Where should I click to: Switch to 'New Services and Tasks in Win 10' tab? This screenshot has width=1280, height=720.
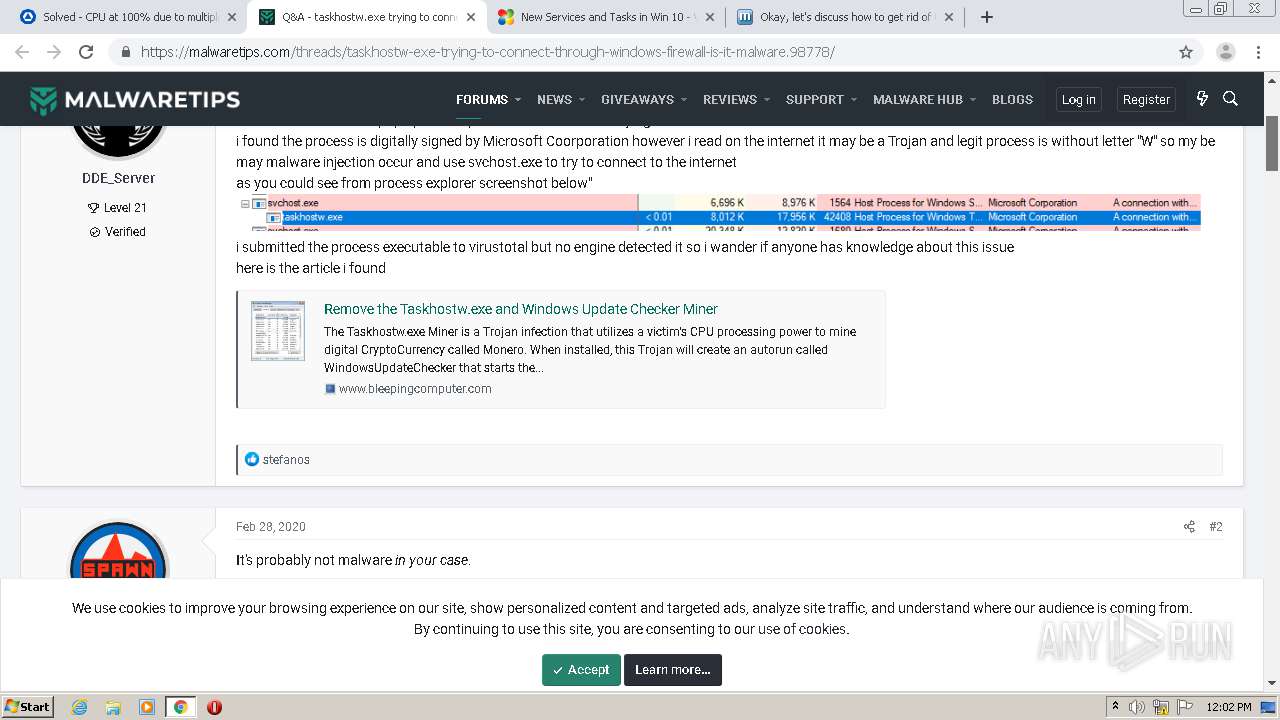tap(606, 17)
